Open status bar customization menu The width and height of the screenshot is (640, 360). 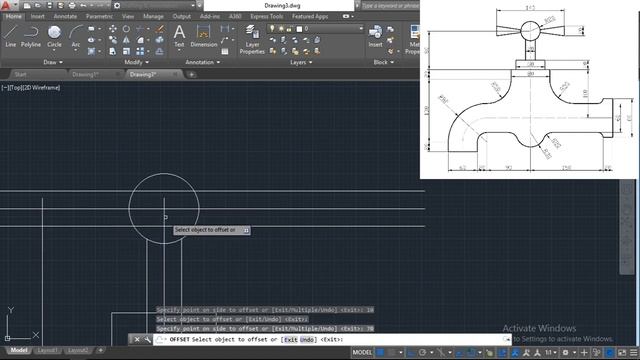click(x=634, y=352)
